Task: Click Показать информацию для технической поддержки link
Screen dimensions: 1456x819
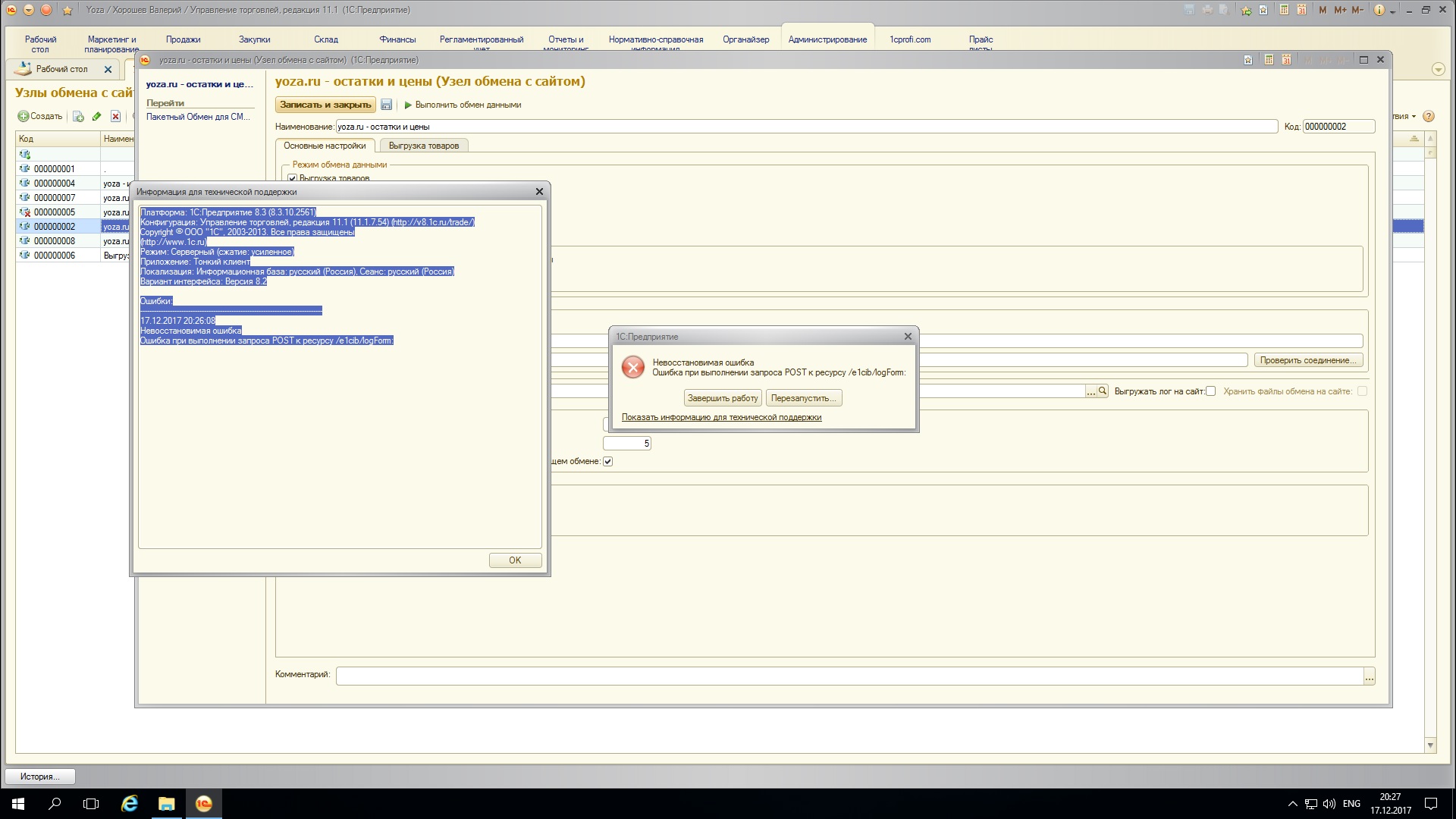Action: (x=721, y=417)
